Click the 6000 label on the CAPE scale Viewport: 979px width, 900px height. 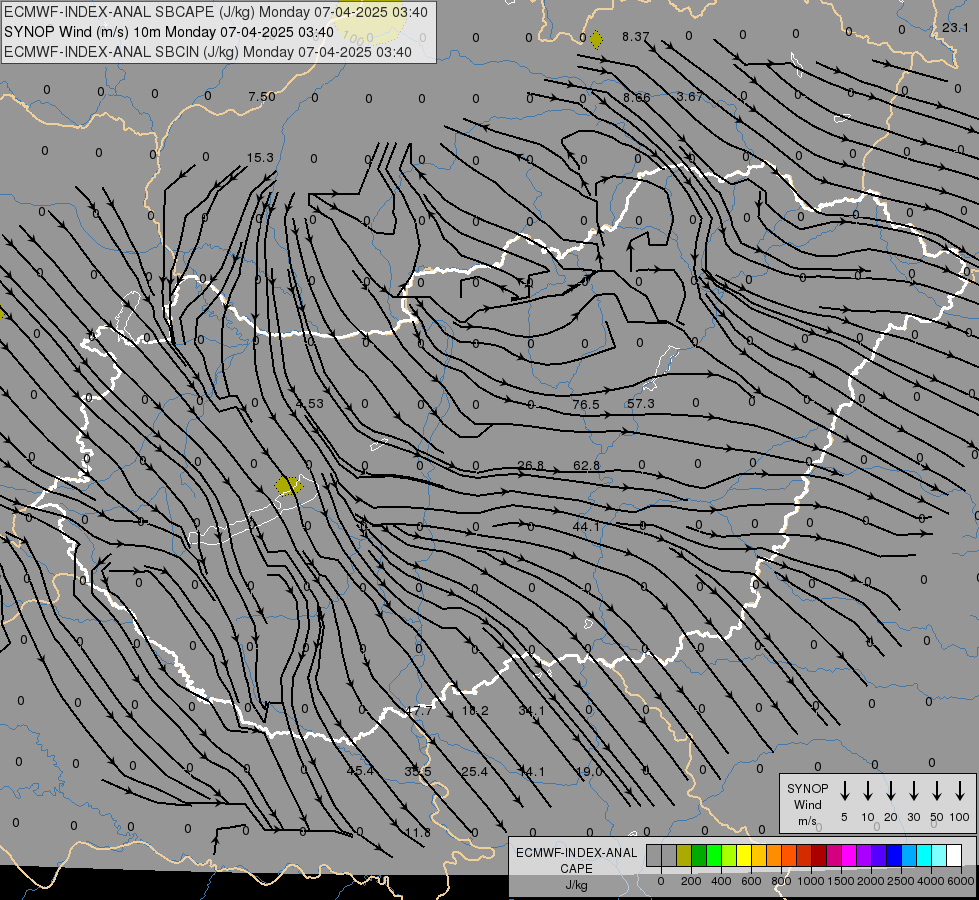pos(960,881)
